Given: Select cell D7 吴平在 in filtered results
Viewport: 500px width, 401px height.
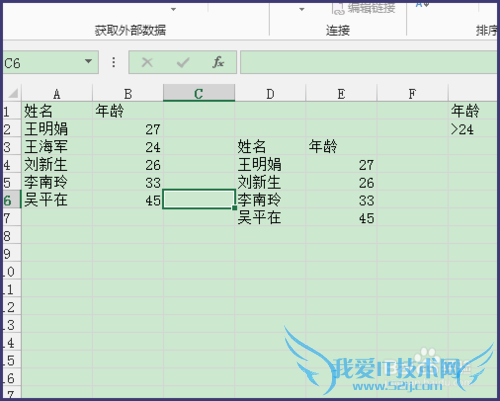Looking at the screenshot, I should pyautogui.click(x=270, y=218).
